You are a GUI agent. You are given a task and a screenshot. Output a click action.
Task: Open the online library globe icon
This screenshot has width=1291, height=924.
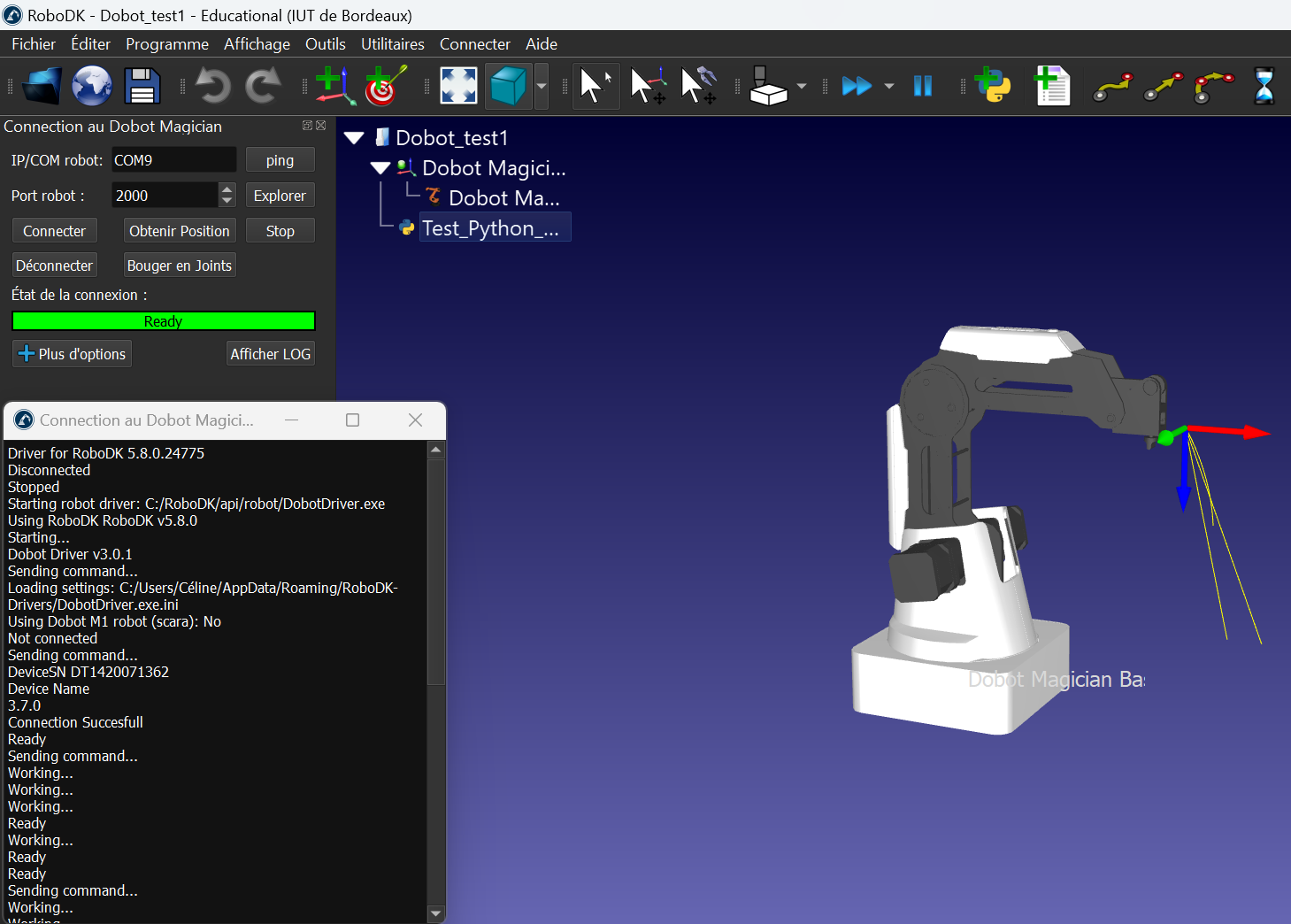pos(92,87)
